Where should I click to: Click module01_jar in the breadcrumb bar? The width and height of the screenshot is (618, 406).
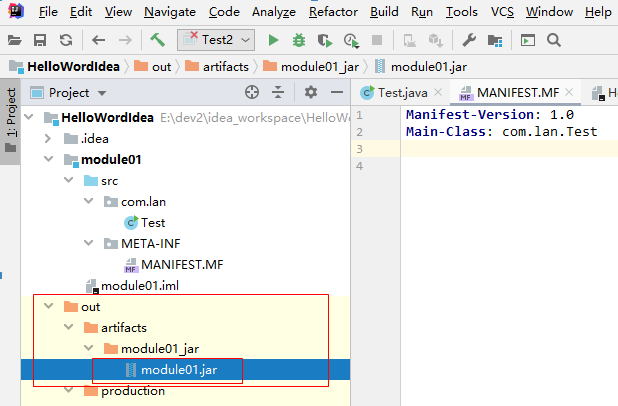tap(311, 67)
